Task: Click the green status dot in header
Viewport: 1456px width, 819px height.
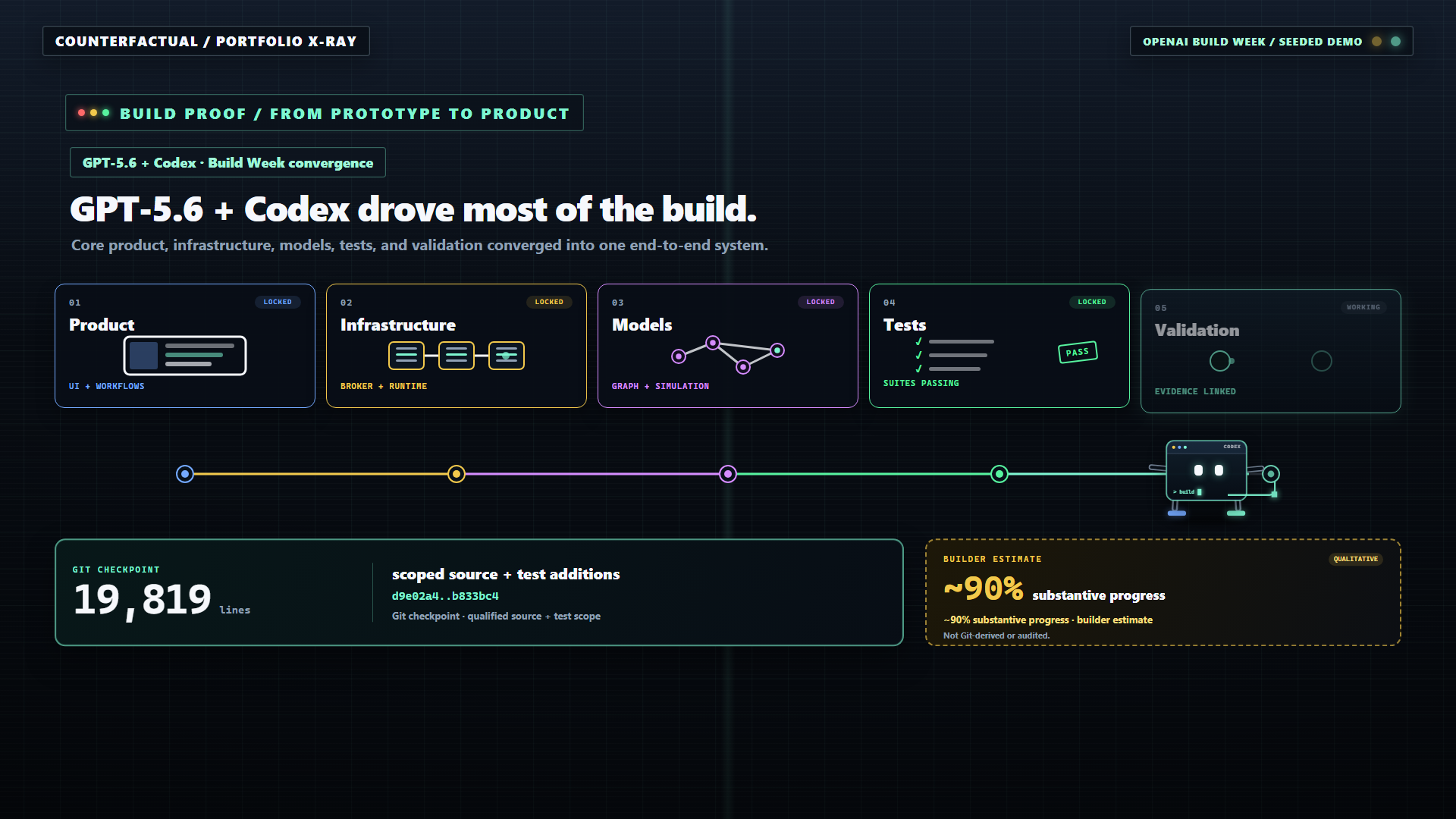Action: (1395, 42)
